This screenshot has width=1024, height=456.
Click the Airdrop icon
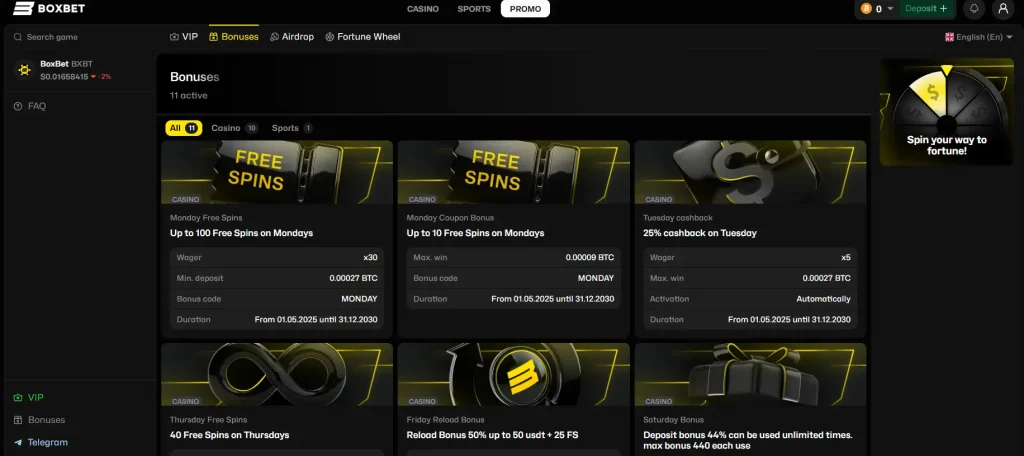click(x=274, y=37)
